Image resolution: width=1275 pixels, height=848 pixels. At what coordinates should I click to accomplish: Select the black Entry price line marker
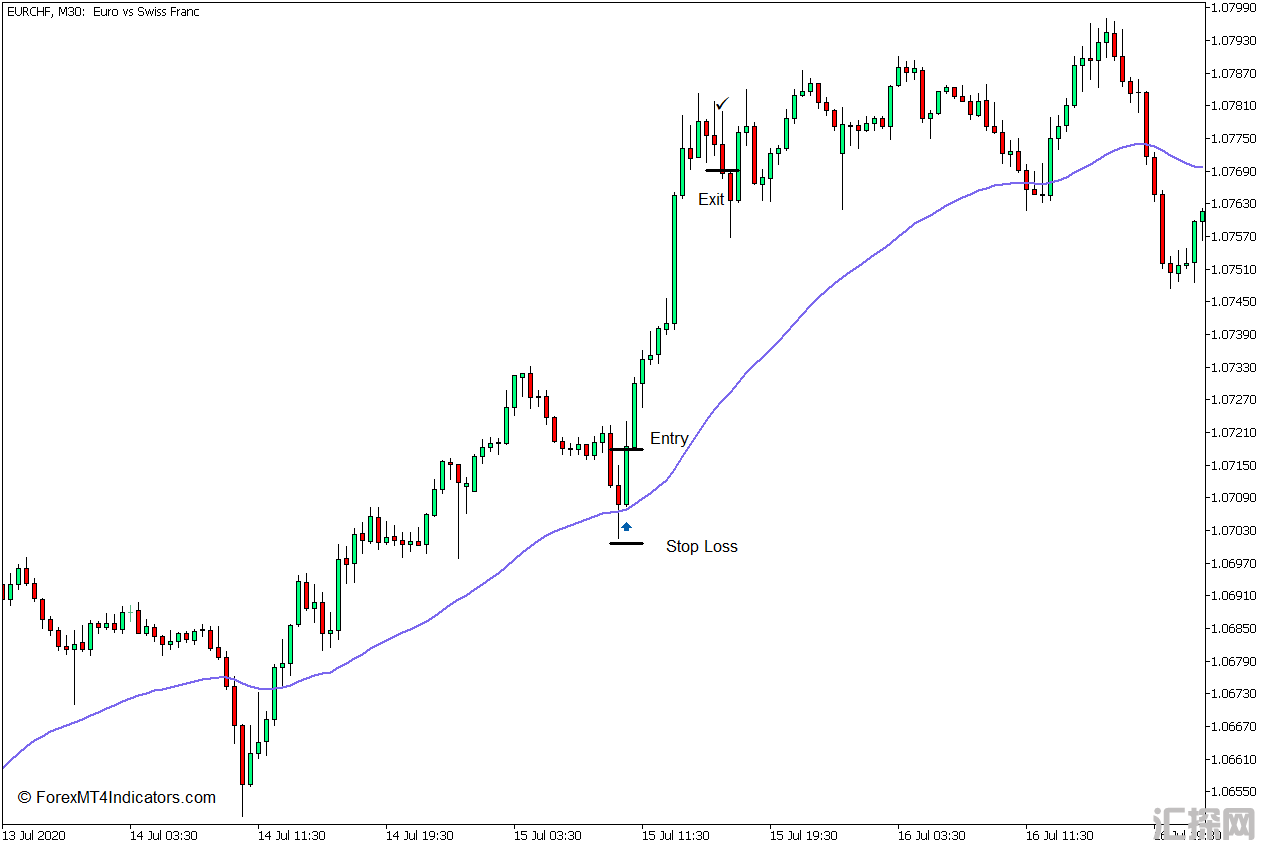click(x=626, y=449)
